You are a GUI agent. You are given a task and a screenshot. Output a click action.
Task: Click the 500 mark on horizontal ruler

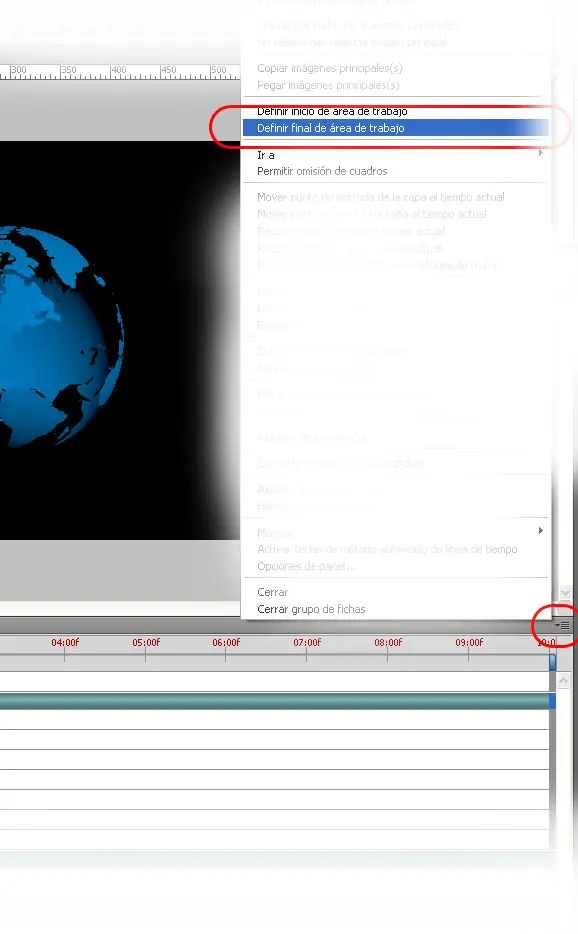pos(219,70)
